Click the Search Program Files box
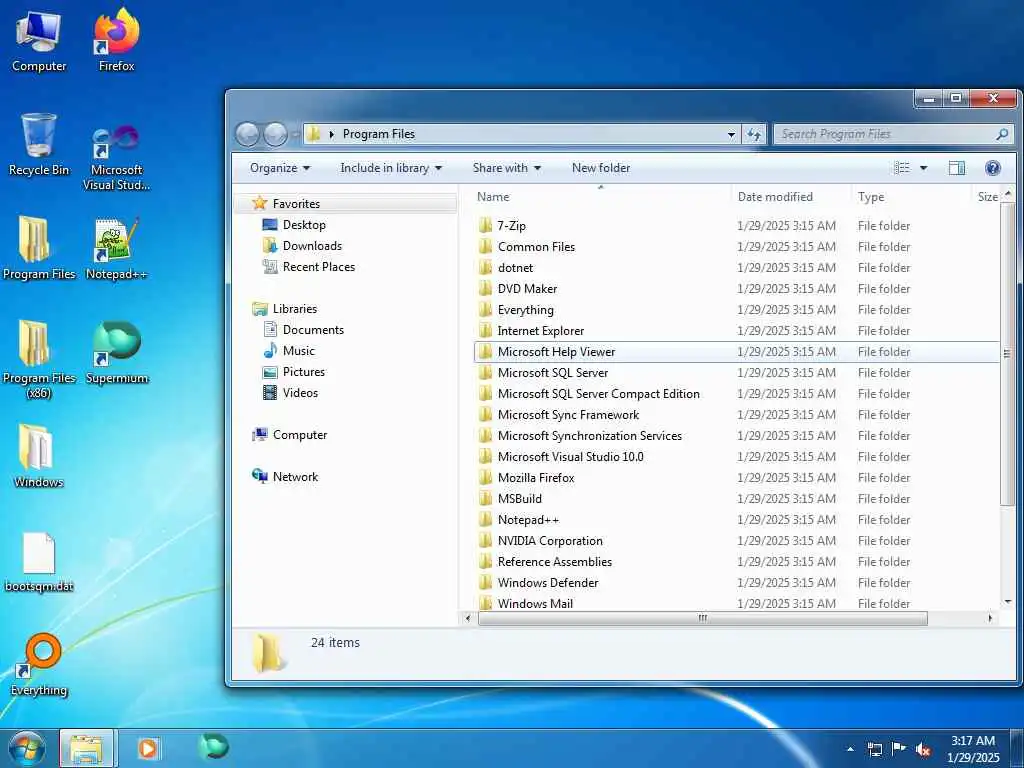 [893, 134]
